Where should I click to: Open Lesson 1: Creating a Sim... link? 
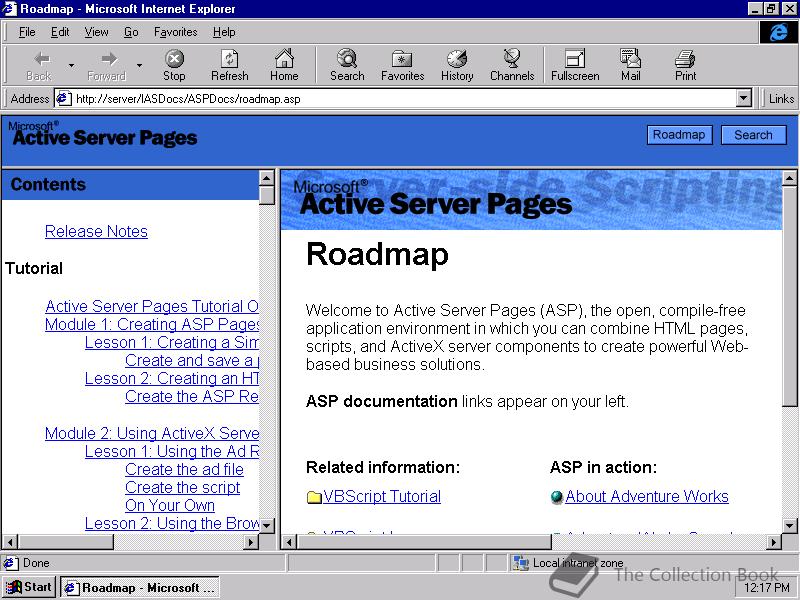click(x=172, y=342)
